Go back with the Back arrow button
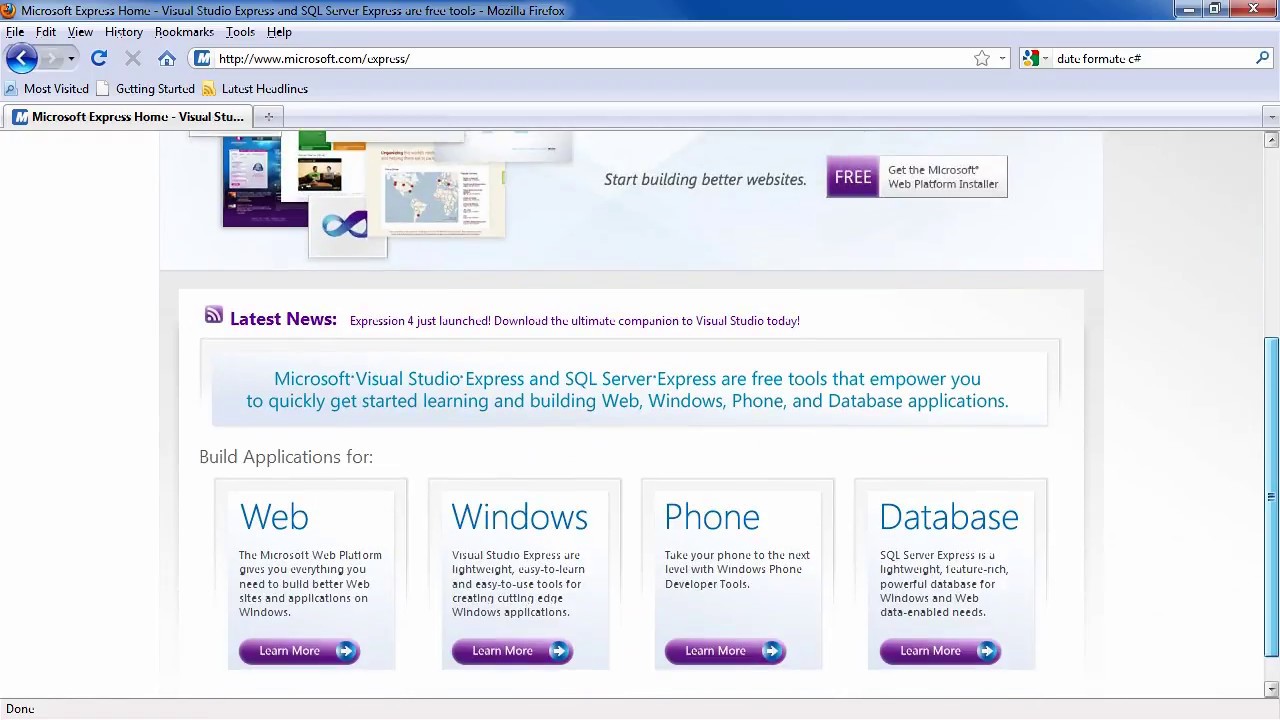Viewport: 1280px width, 720px height. (21, 58)
